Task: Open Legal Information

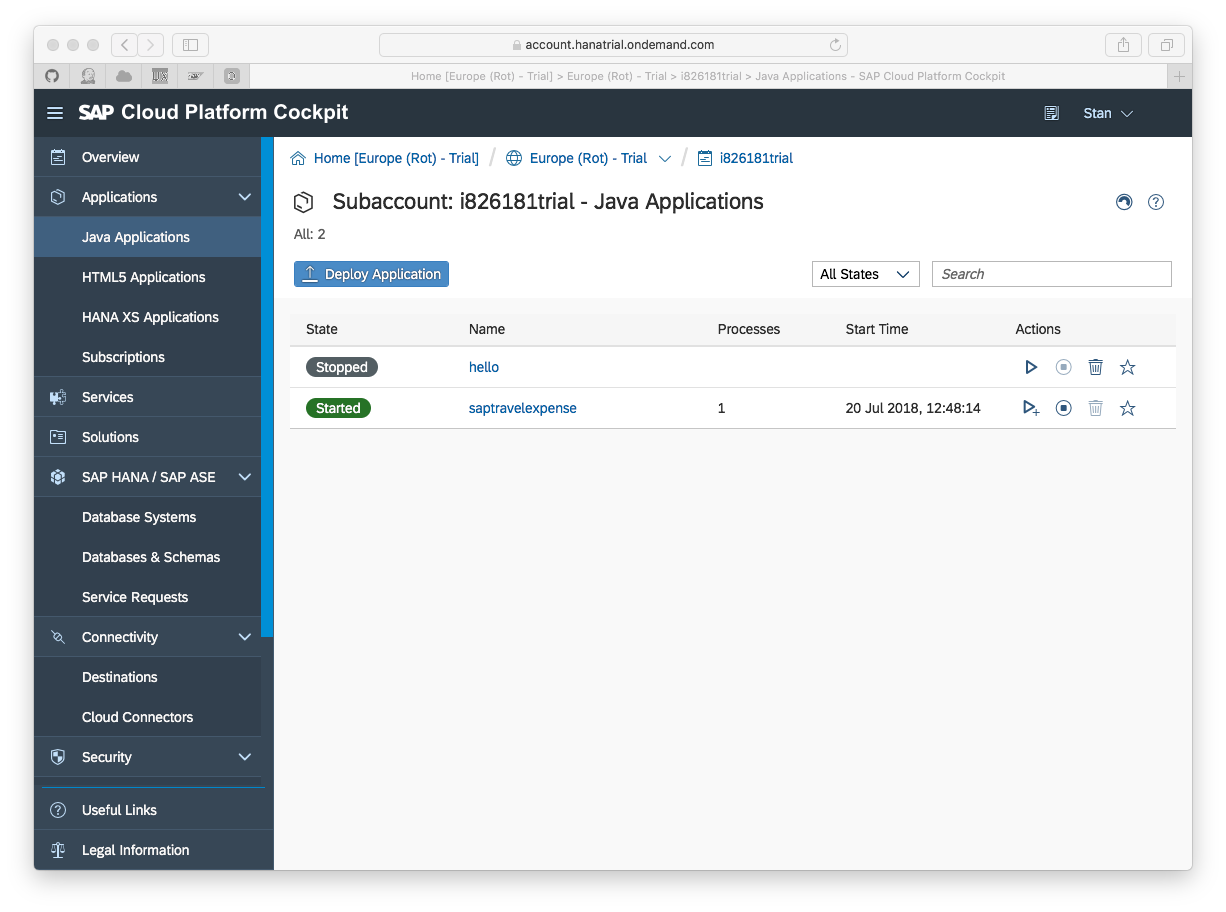Action: tap(153, 850)
